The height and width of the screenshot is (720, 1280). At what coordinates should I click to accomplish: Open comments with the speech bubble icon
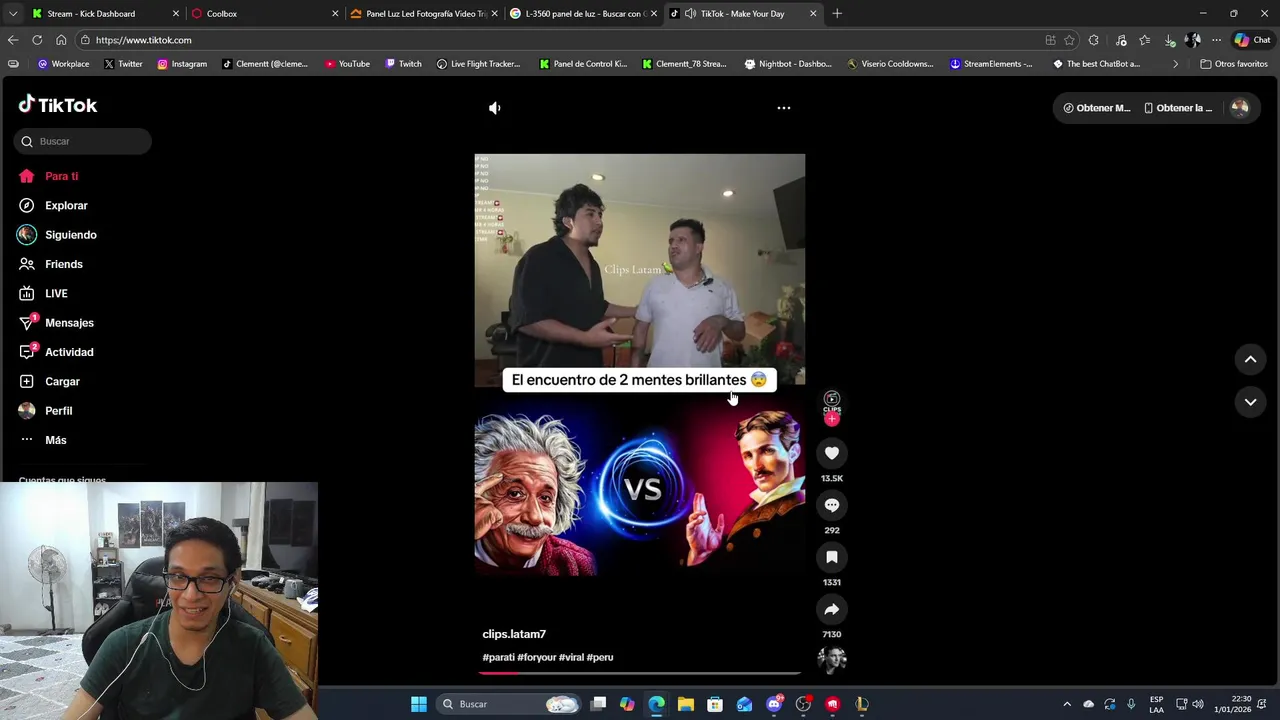pos(832,505)
